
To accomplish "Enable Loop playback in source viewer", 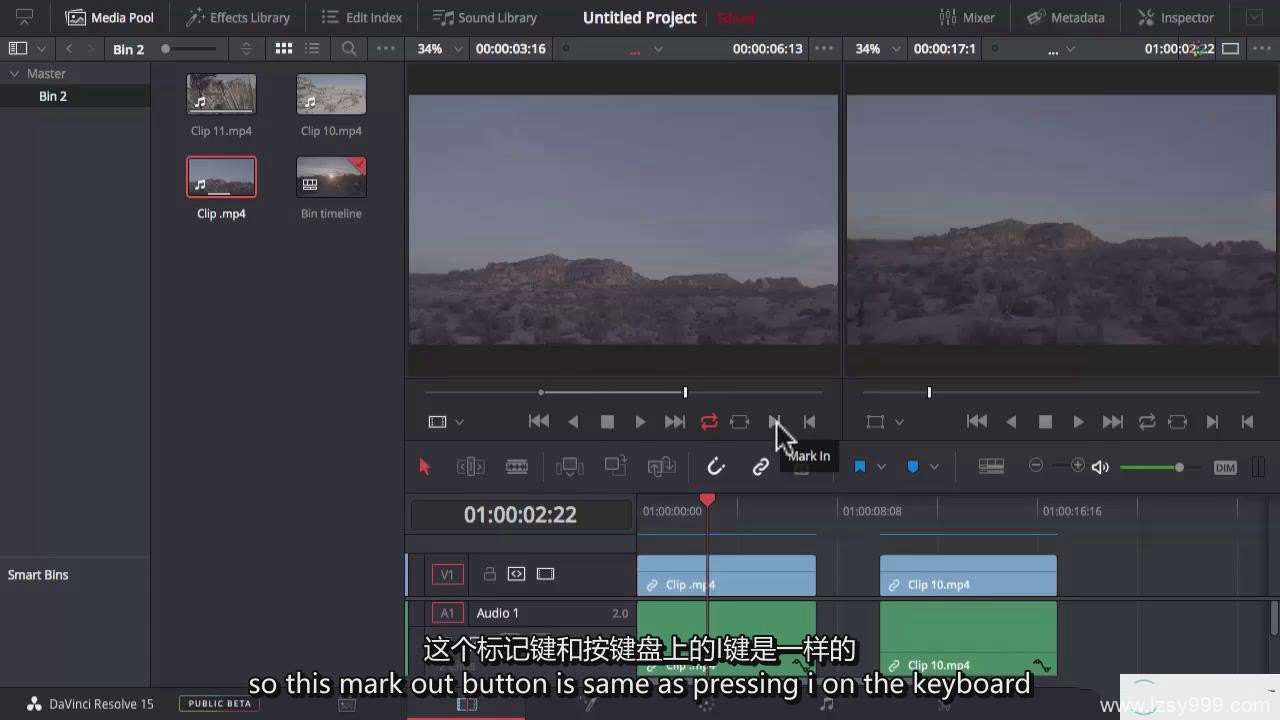I will click(x=709, y=422).
